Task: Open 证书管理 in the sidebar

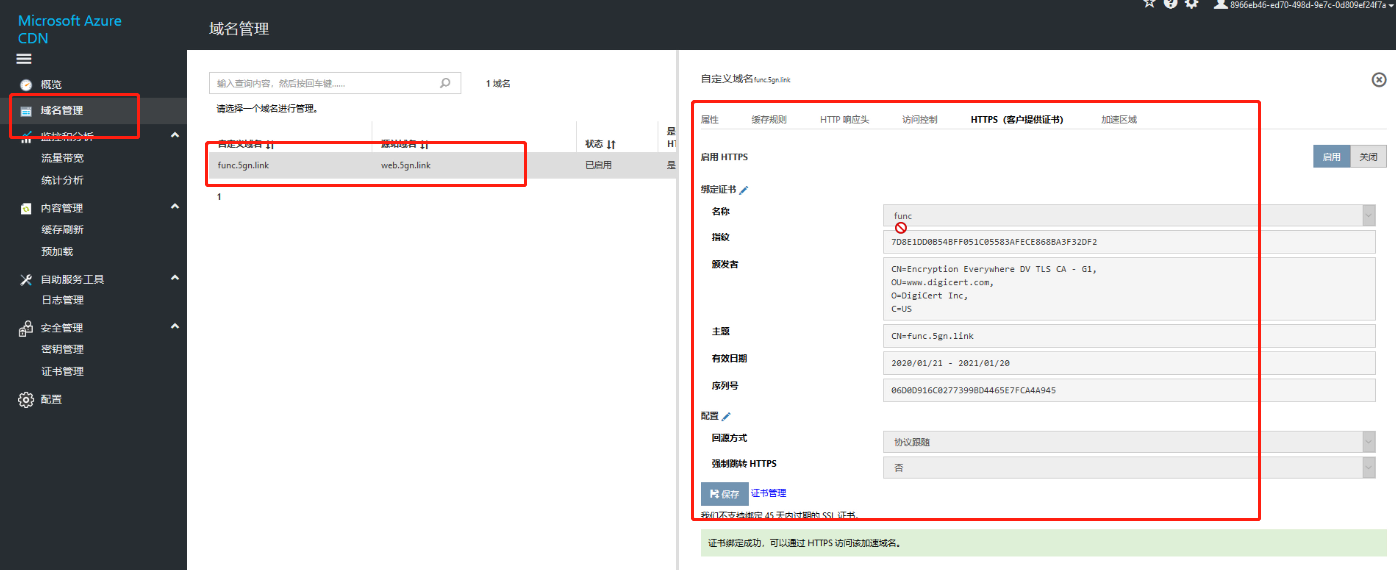Action: tap(62, 371)
